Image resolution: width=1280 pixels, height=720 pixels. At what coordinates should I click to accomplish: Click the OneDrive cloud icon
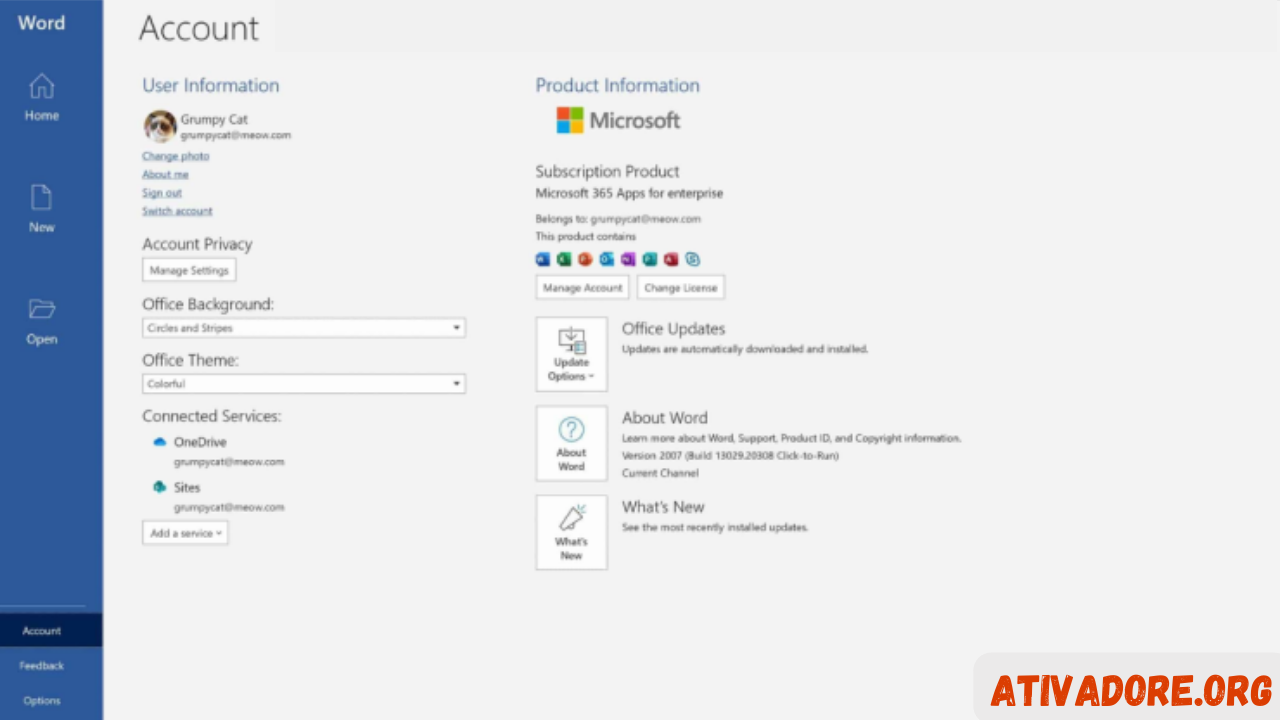pos(159,441)
